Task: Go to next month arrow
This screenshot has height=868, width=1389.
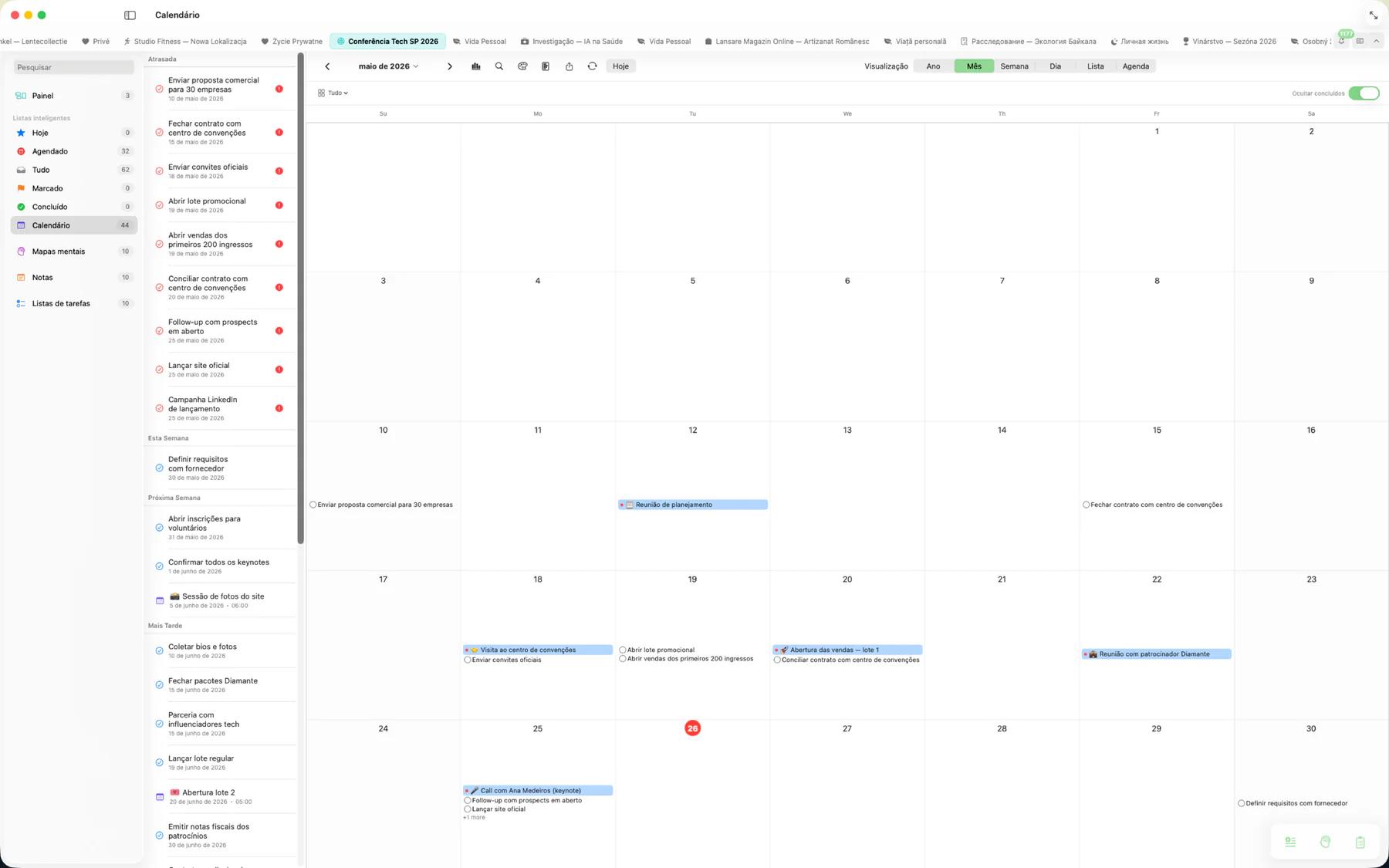Action: point(450,66)
